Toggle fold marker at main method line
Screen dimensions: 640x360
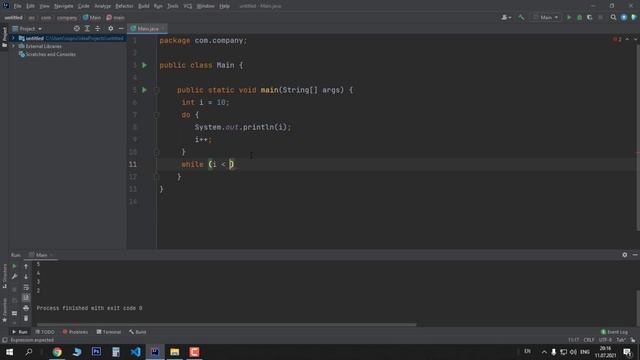pos(156,90)
